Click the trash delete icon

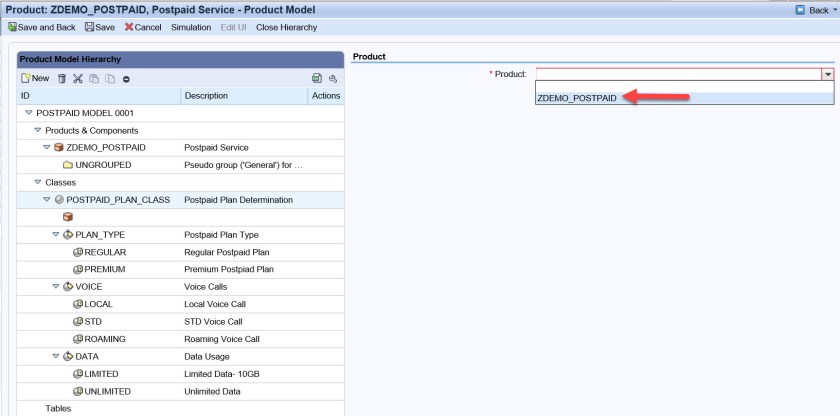pyautogui.click(x=62, y=78)
